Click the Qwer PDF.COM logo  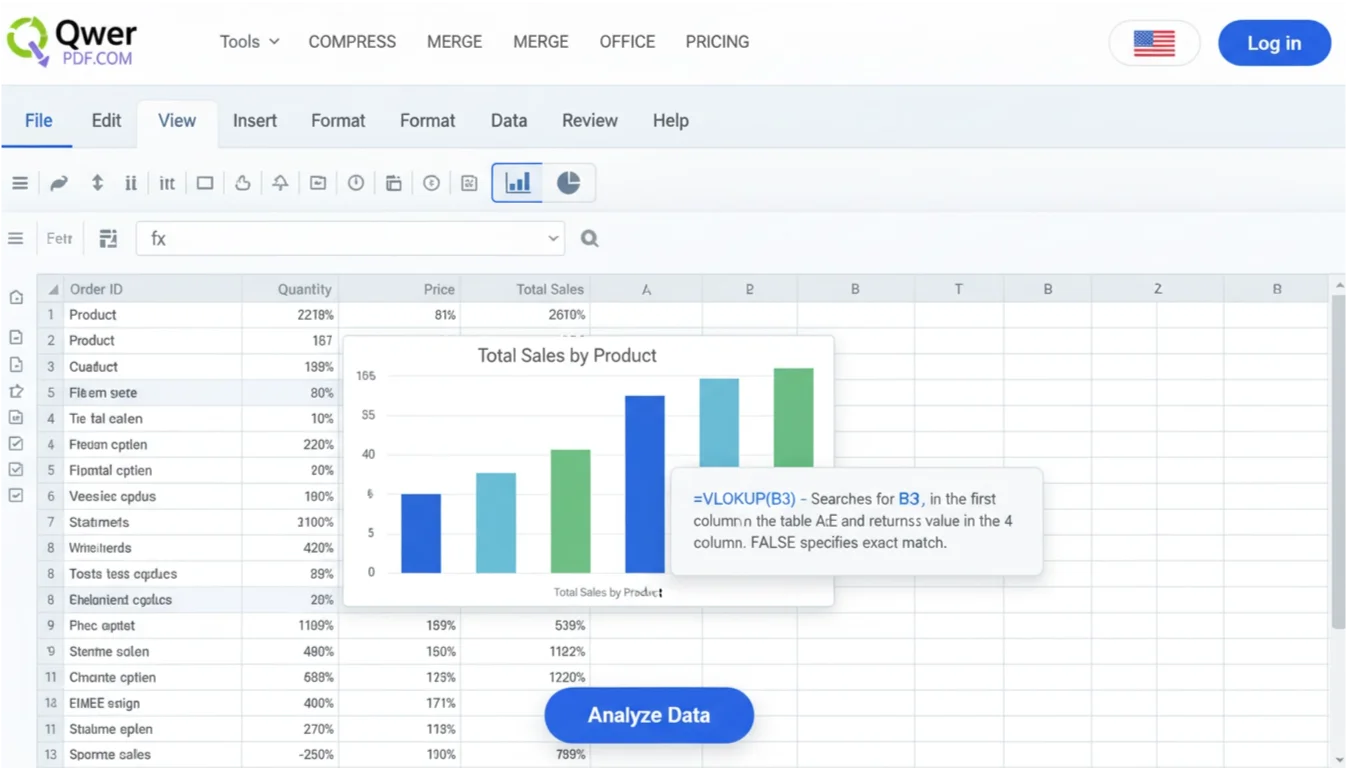[x=72, y=42]
